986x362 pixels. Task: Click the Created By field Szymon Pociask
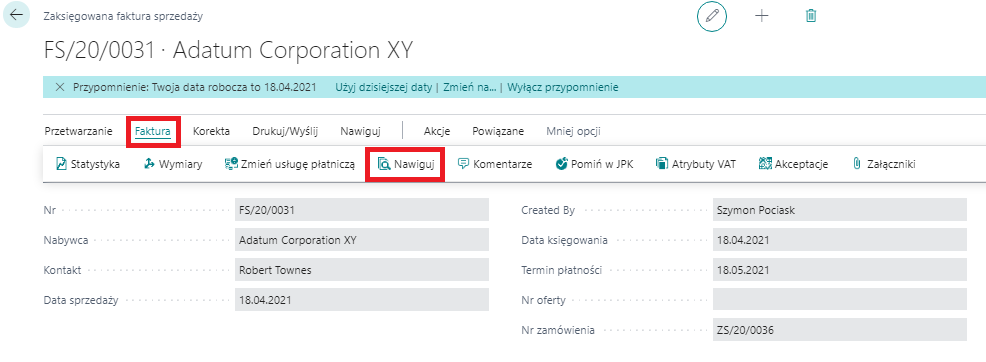(x=839, y=210)
